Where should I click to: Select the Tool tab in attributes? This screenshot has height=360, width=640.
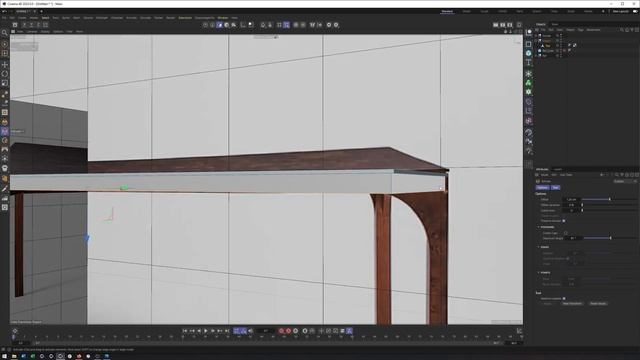555,188
